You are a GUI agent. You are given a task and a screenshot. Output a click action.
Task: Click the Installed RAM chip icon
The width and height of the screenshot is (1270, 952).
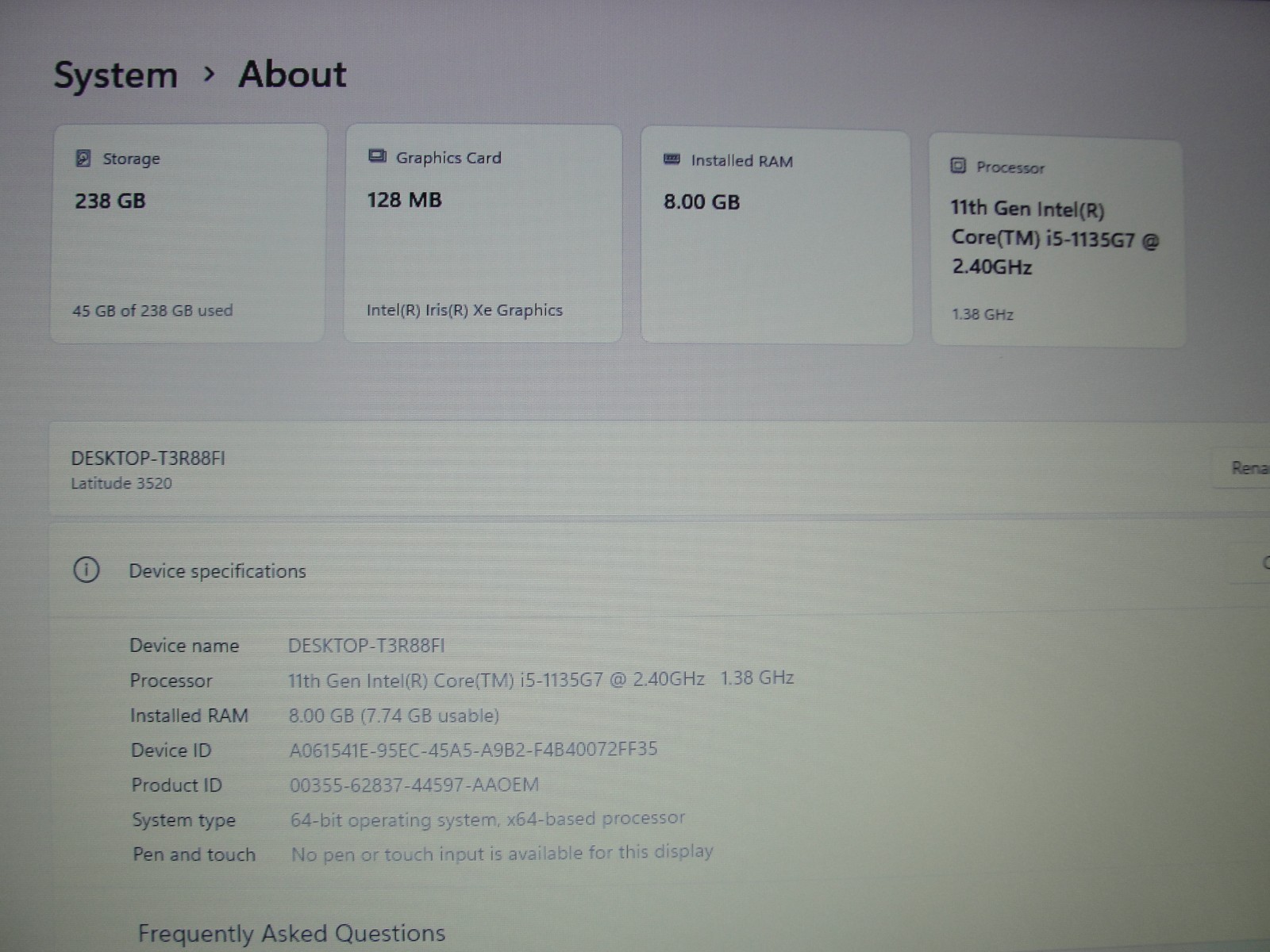[672, 159]
